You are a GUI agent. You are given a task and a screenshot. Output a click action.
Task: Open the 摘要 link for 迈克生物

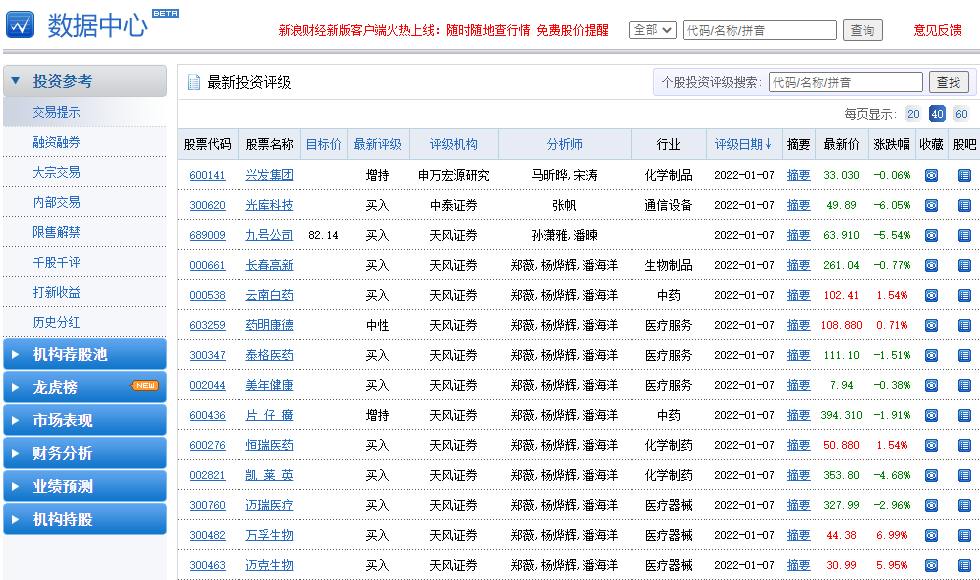click(799, 566)
